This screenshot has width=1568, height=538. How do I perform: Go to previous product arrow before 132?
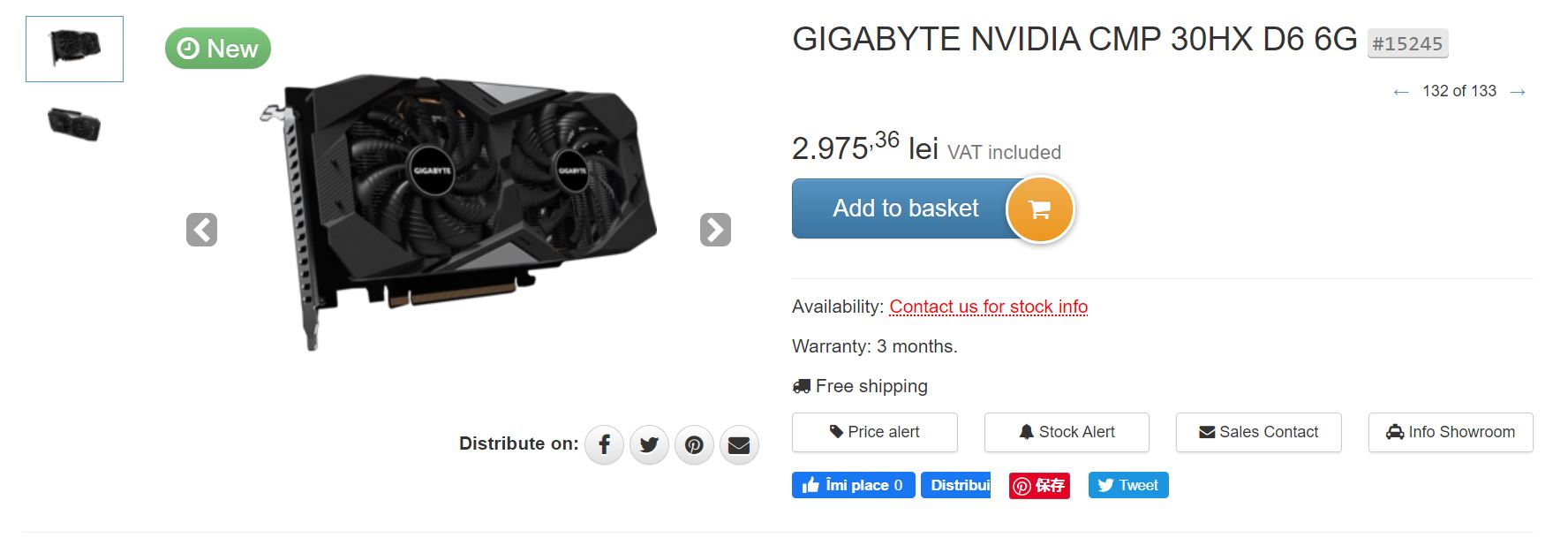pyautogui.click(x=1401, y=92)
